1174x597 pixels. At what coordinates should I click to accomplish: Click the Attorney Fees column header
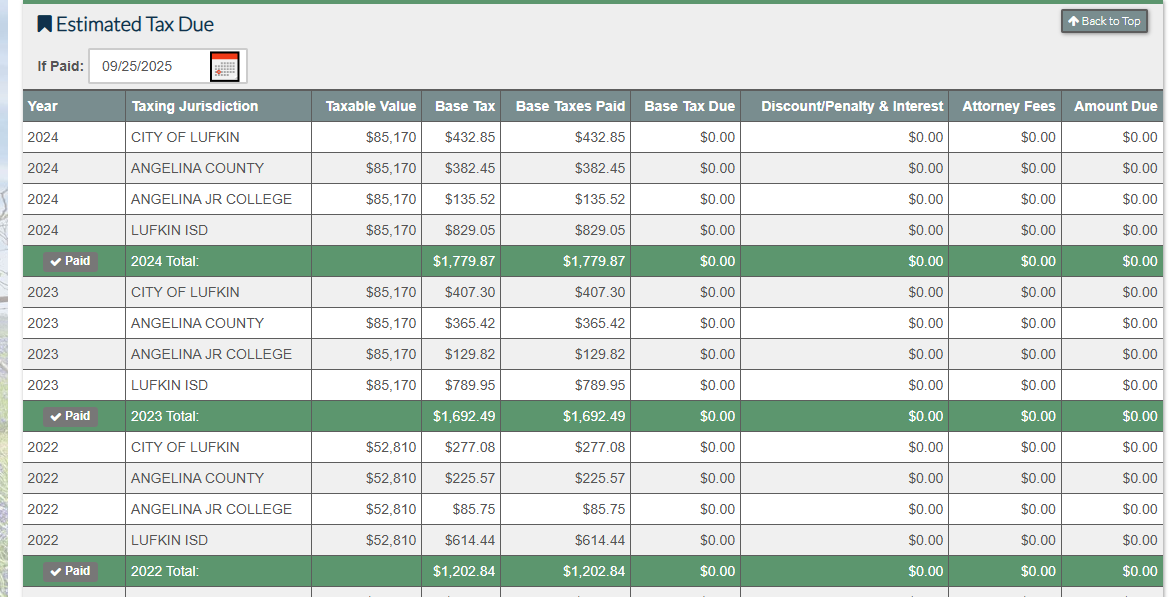[1008, 106]
